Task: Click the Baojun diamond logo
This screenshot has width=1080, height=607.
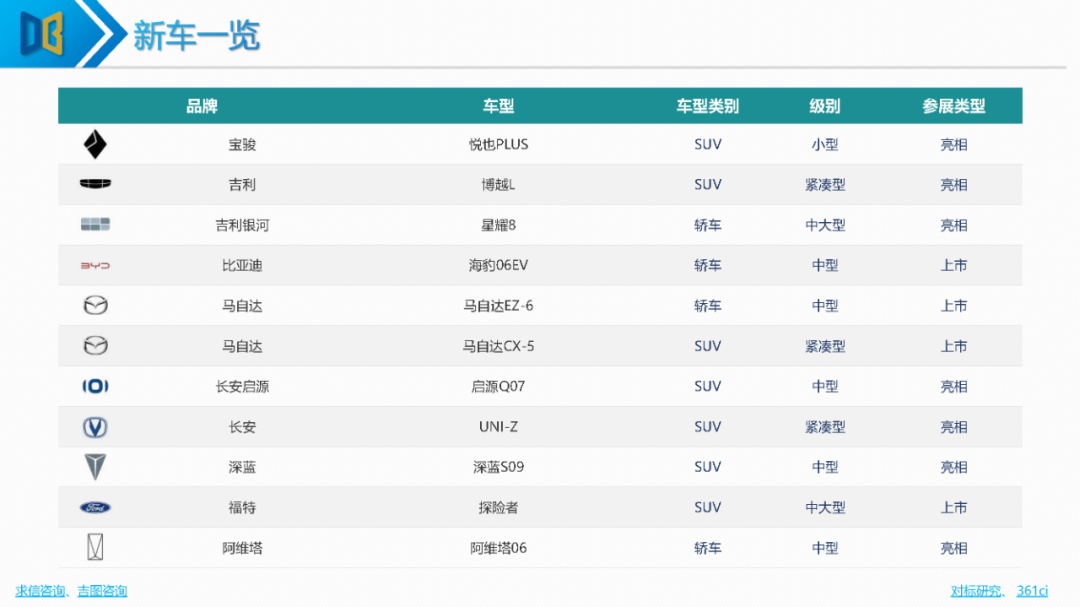Action: (x=95, y=145)
